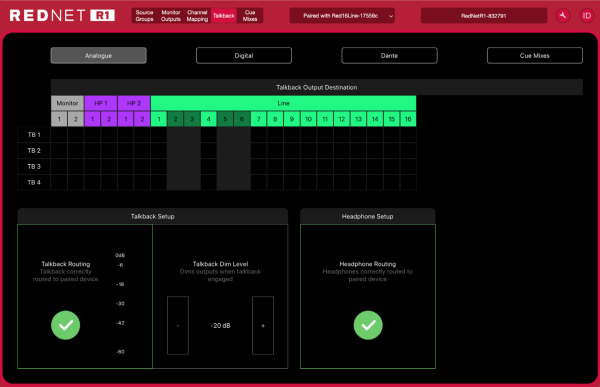Viewport: 600px width, 387px height.
Task: Select Line channel 12 column header
Action: 342,119
